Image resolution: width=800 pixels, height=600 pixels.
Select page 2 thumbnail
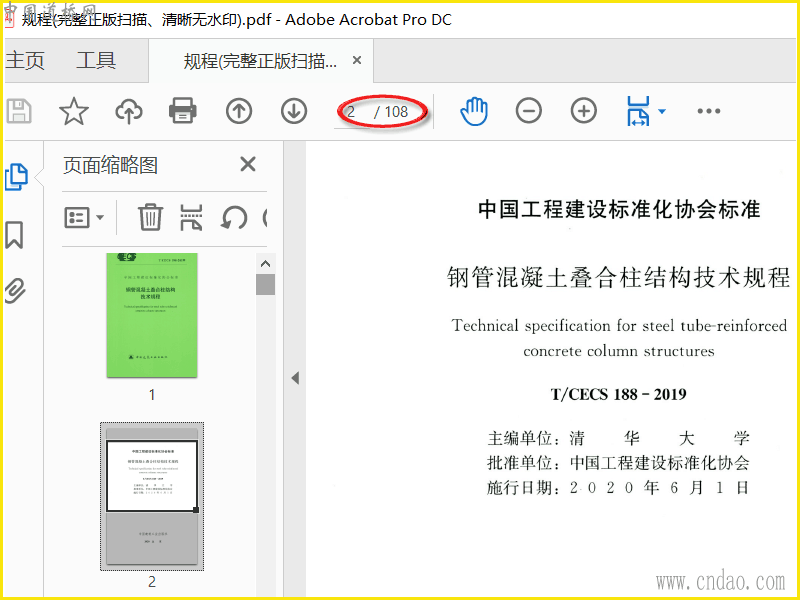pos(152,496)
